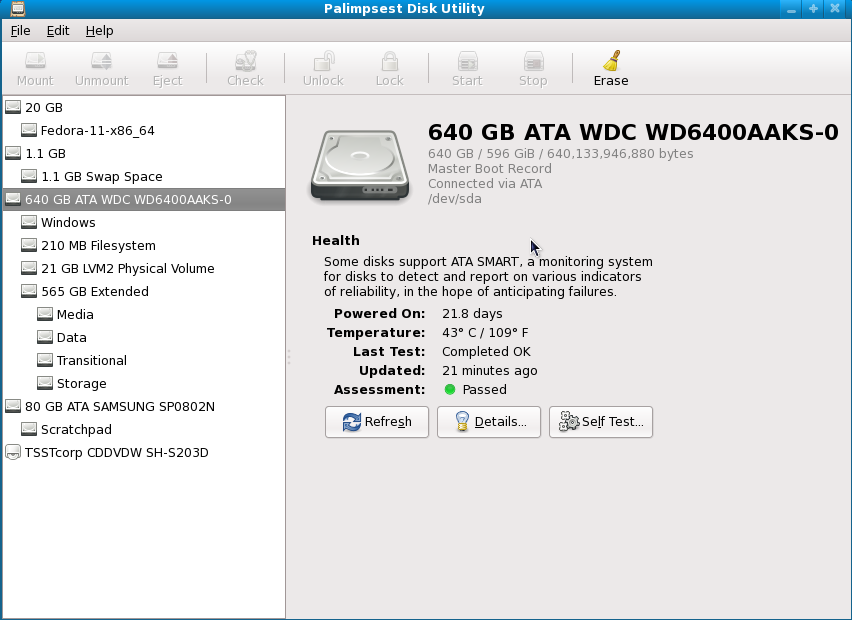Select the Media partition
The width and height of the screenshot is (852, 620).
pyautogui.click(x=144, y=315)
